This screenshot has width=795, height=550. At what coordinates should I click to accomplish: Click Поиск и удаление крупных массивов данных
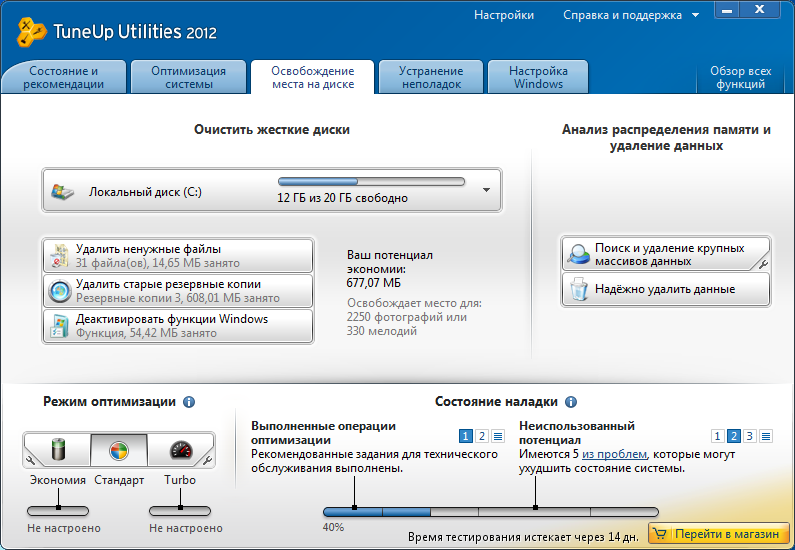click(x=666, y=254)
